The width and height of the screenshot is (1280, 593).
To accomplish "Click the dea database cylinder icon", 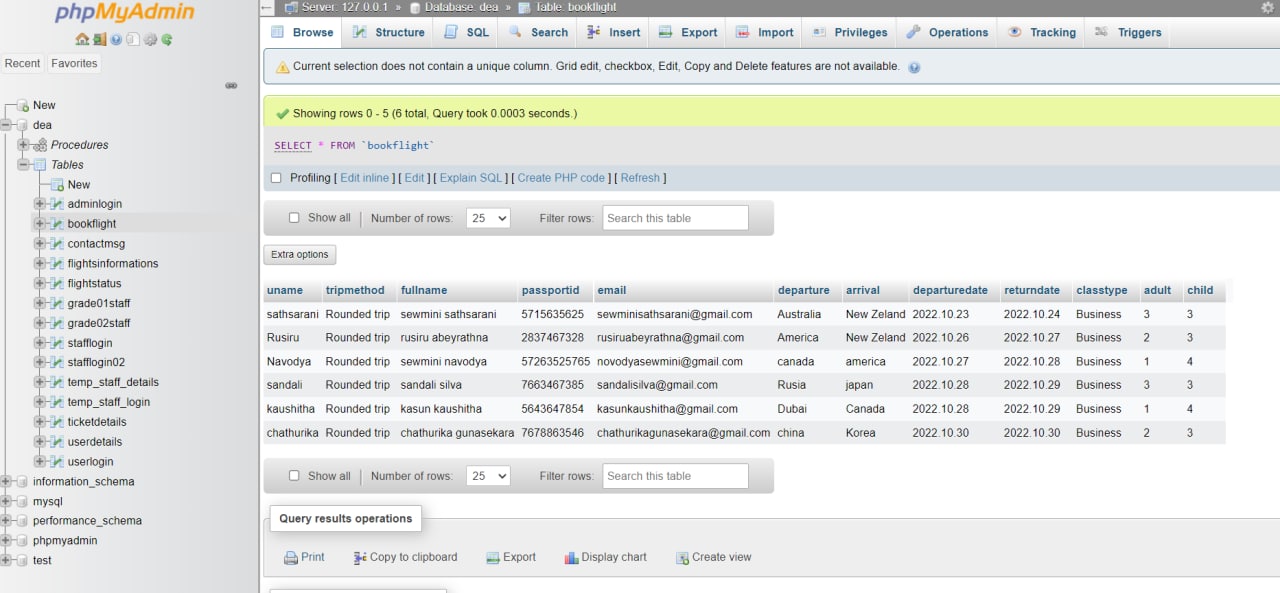I will pos(22,125).
